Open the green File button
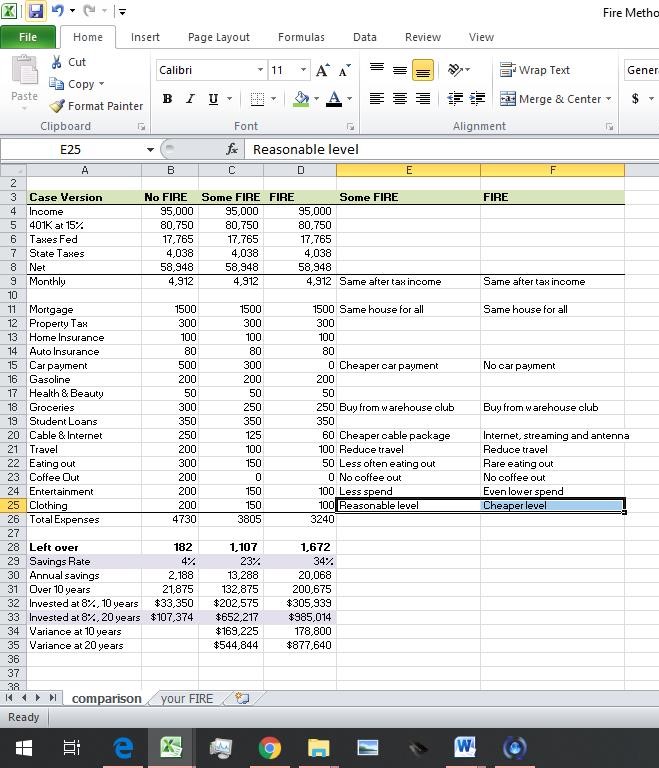 (x=28, y=37)
